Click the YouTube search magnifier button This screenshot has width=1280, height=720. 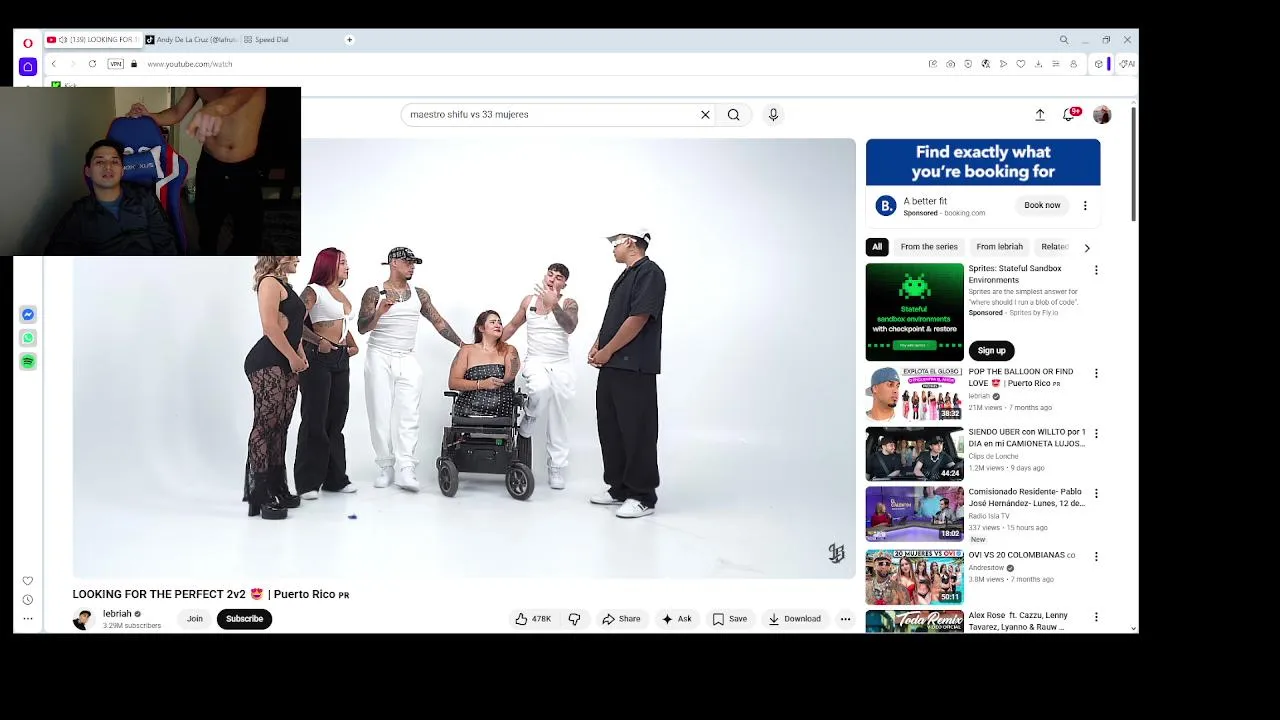[734, 114]
